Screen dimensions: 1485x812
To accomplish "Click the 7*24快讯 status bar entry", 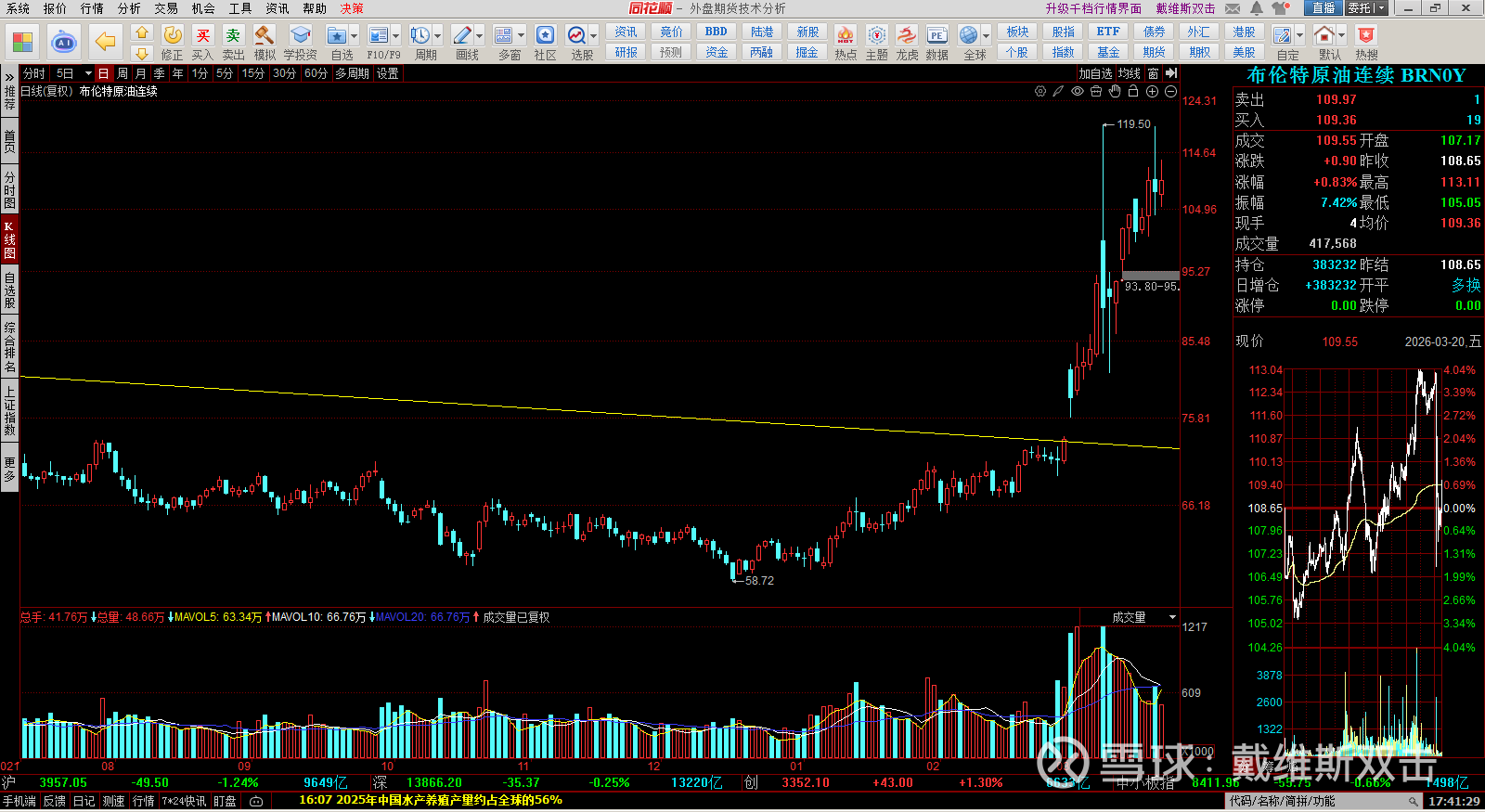I will pyautogui.click(x=185, y=801).
